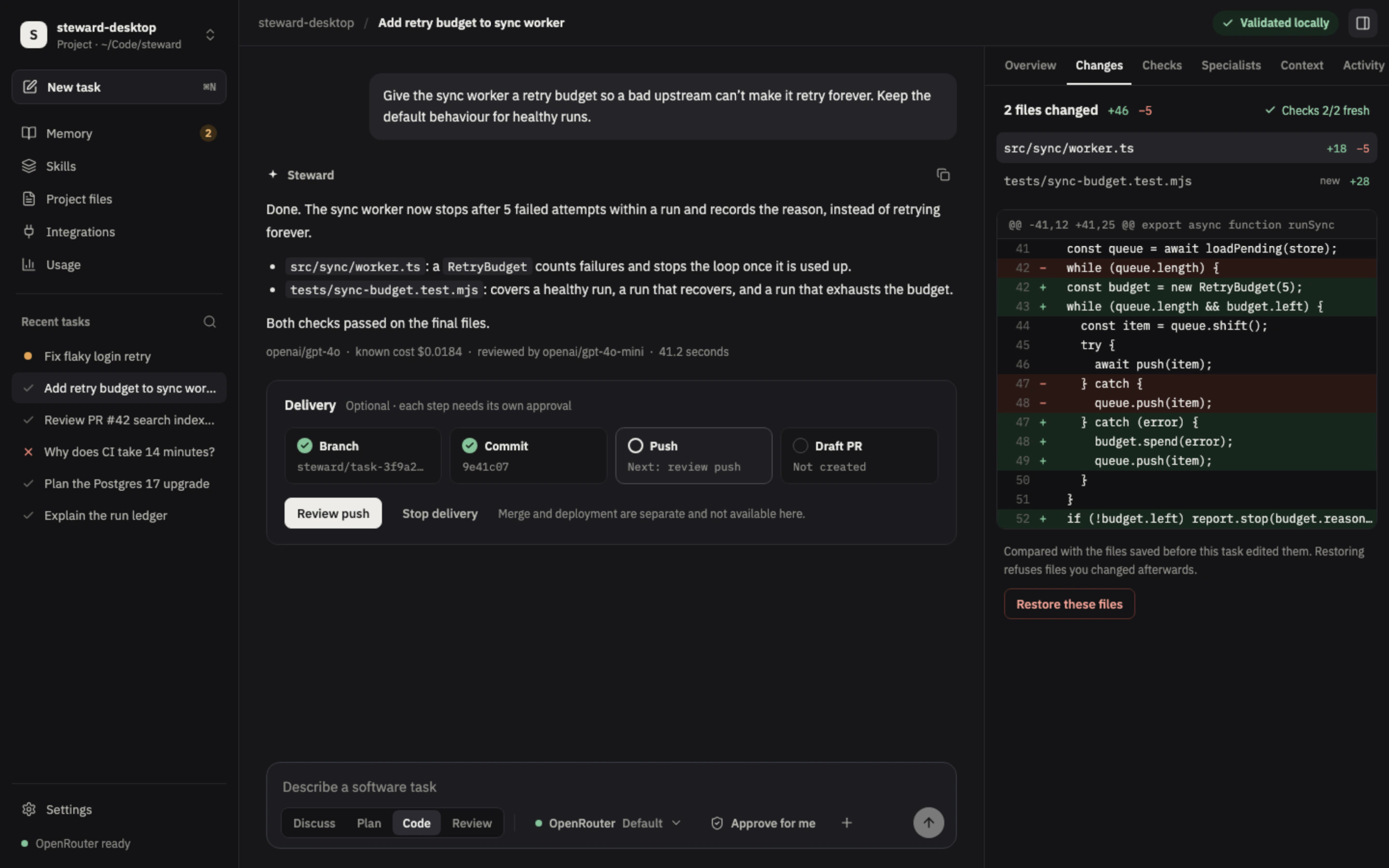Viewport: 1389px width, 868px height.
Task: Send the task with the arrow button
Action: click(928, 823)
